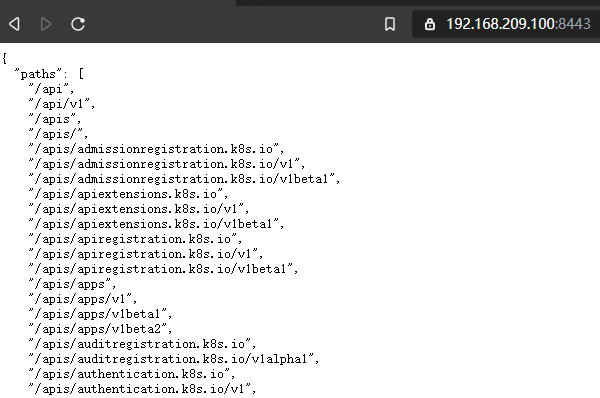
Task: Click the "/apis/apps/v1beta2" path entry
Action: (x=100, y=328)
